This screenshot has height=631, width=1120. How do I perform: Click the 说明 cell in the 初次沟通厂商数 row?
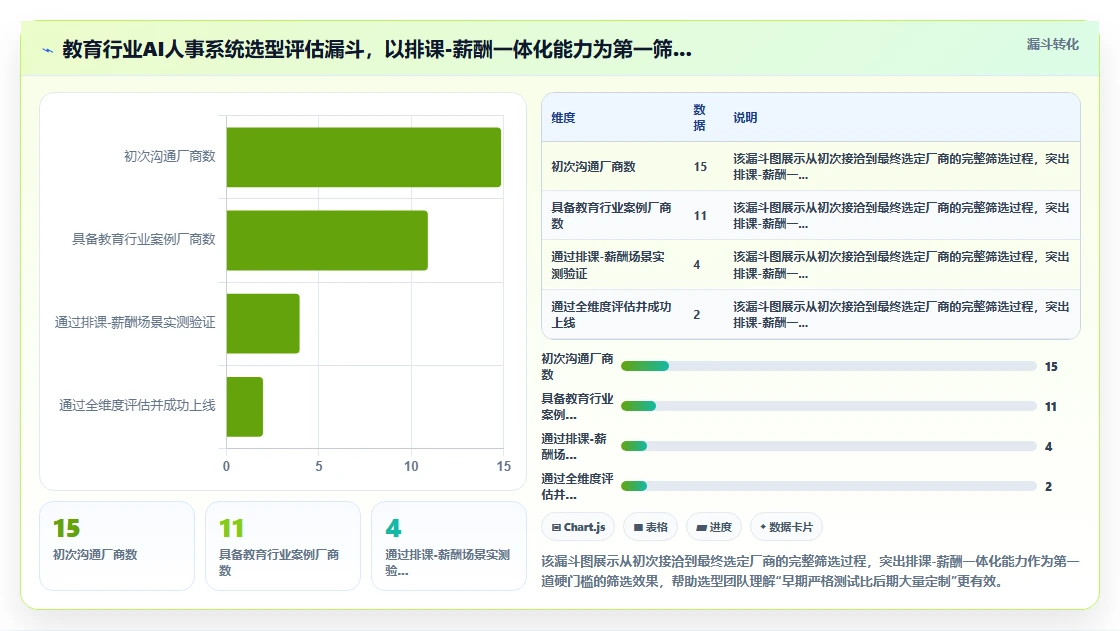901,167
